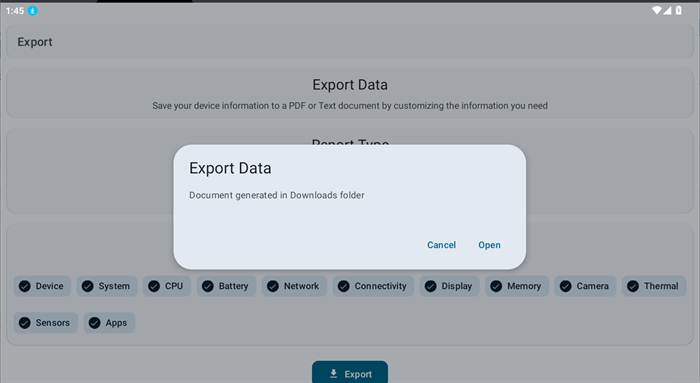
Task: Toggle the Apps chip
Action: coord(109,323)
